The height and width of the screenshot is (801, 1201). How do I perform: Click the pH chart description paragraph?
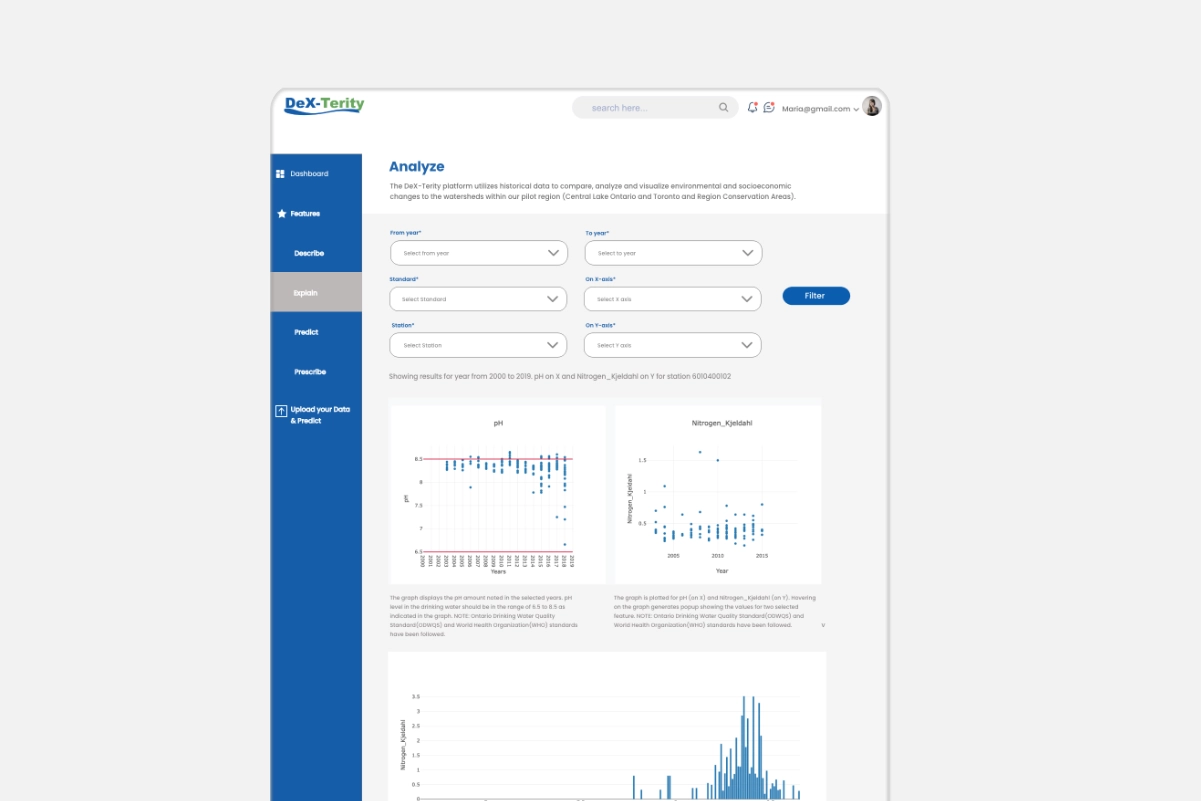tap(484, 616)
